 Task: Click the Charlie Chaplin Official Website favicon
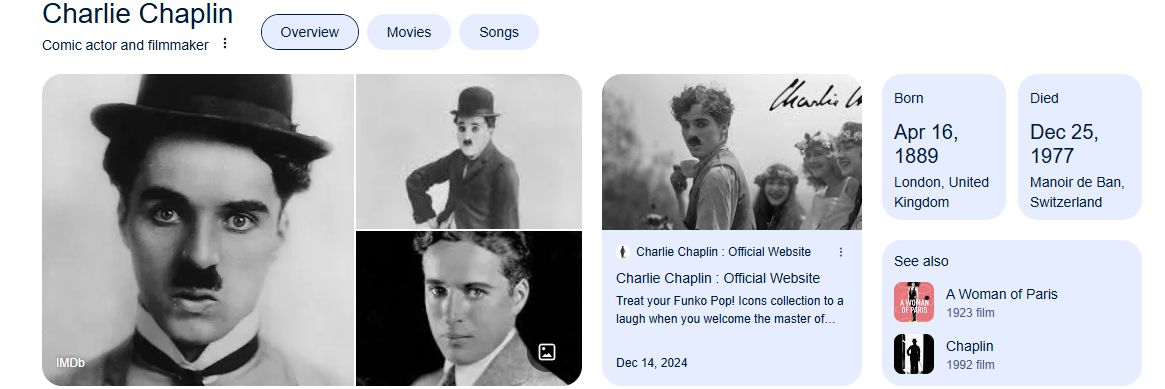623,252
